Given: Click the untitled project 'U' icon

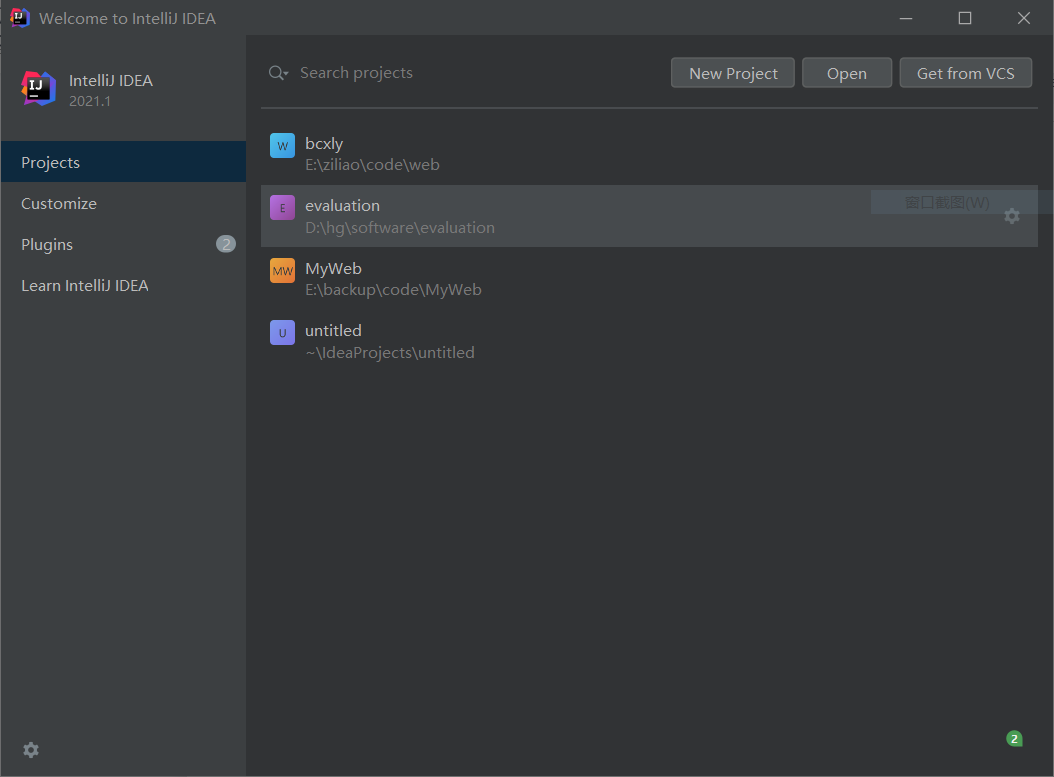Looking at the screenshot, I should point(282,332).
